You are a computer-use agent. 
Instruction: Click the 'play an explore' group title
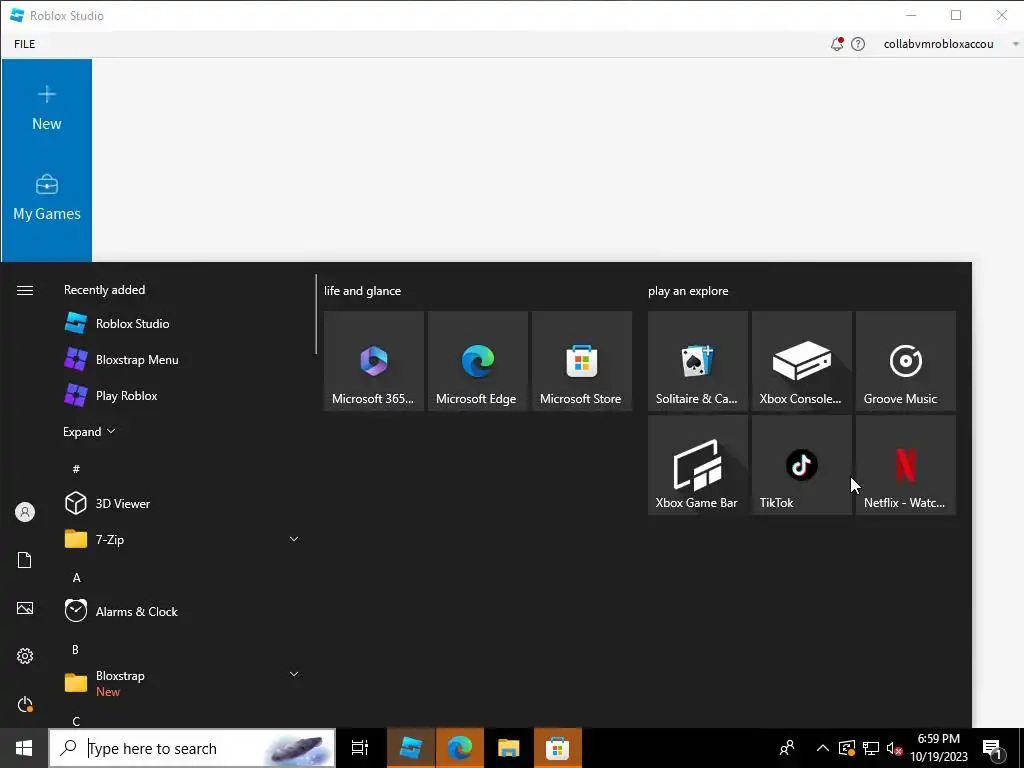click(x=688, y=291)
